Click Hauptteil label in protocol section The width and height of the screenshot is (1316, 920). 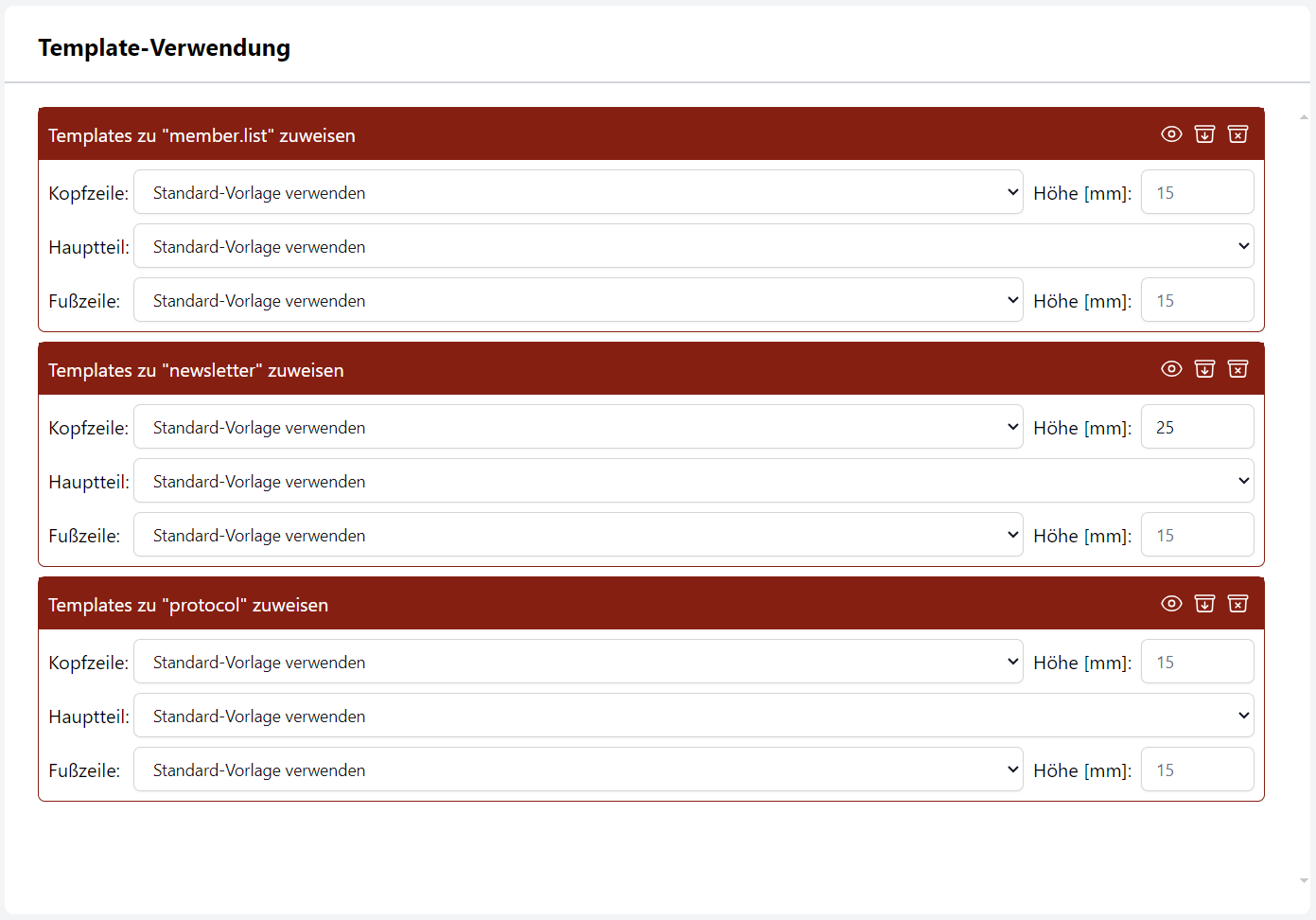point(89,717)
